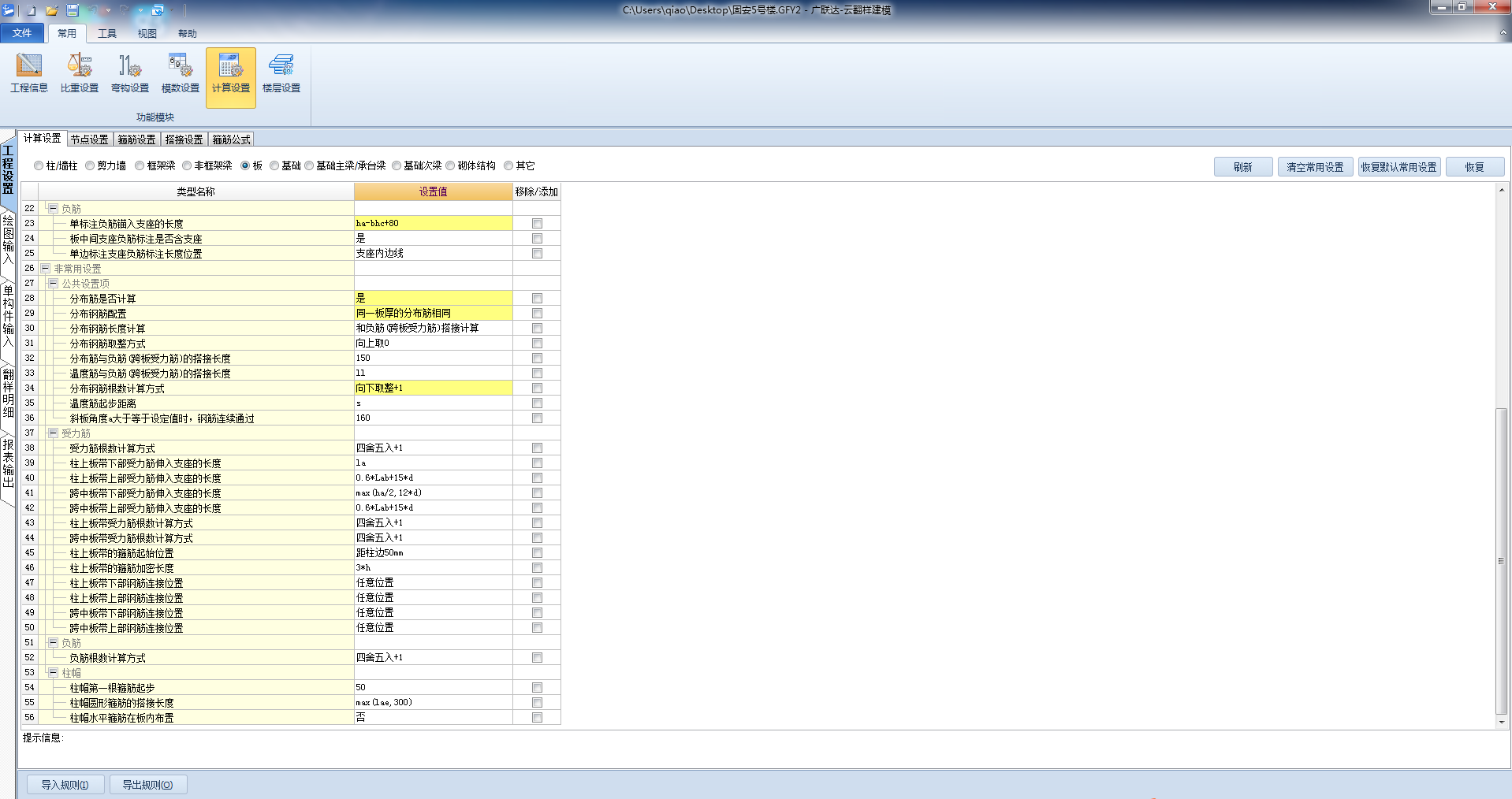Click the vertical scrollbar thumb

click(1501, 560)
